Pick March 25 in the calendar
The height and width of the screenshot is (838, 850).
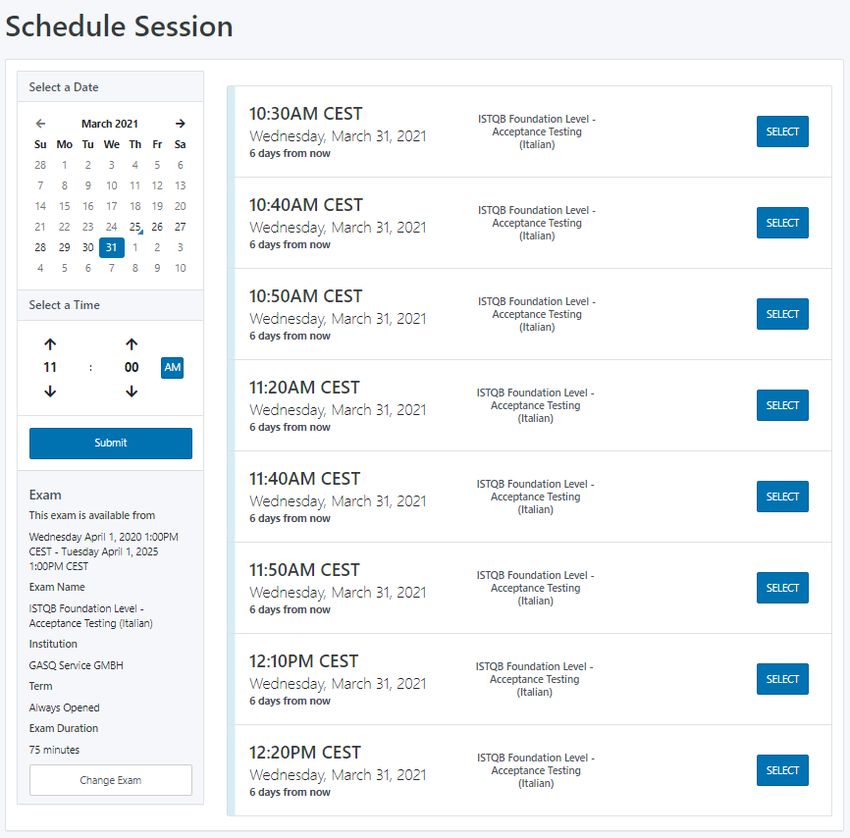tap(135, 227)
